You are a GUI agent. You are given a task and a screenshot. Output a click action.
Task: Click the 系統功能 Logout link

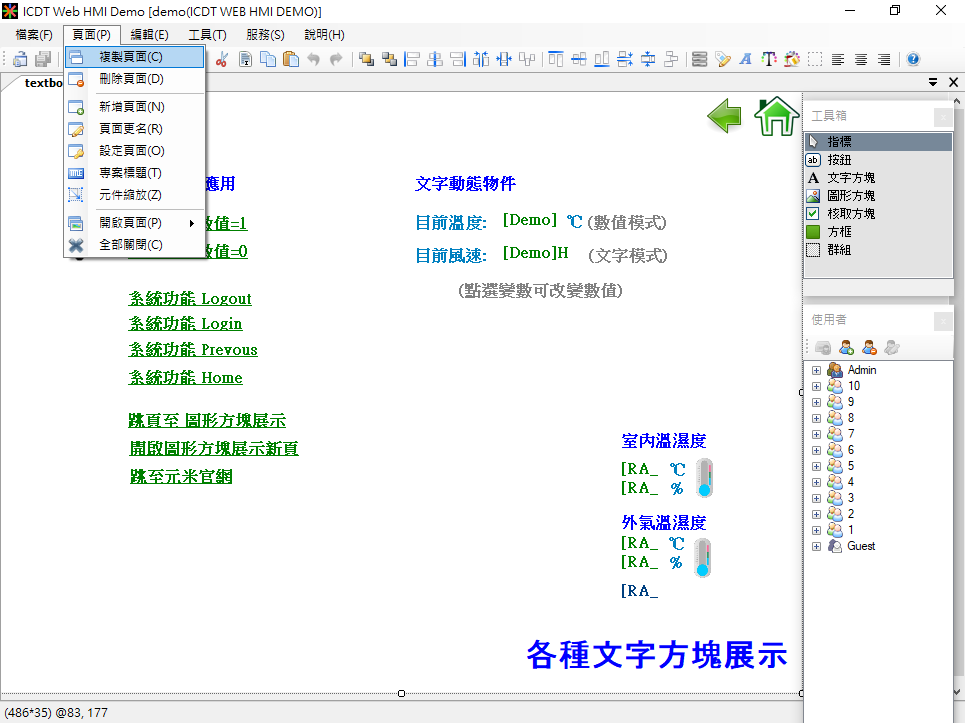coord(190,299)
